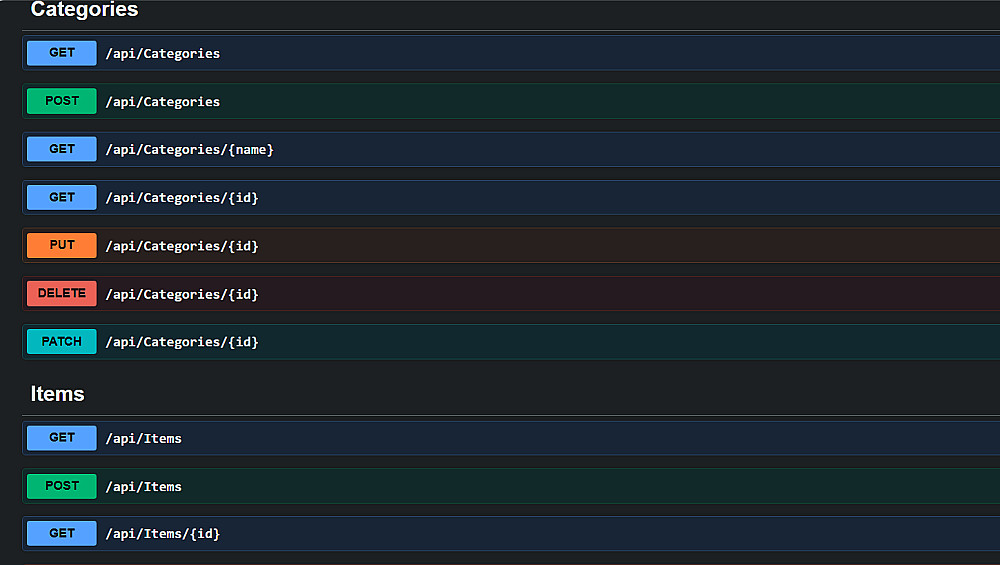The width and height of the screenshot is (1000, 565).
Task: Open the /api/Categories/{id} path in PUT row
Action: tap(182, 246)
